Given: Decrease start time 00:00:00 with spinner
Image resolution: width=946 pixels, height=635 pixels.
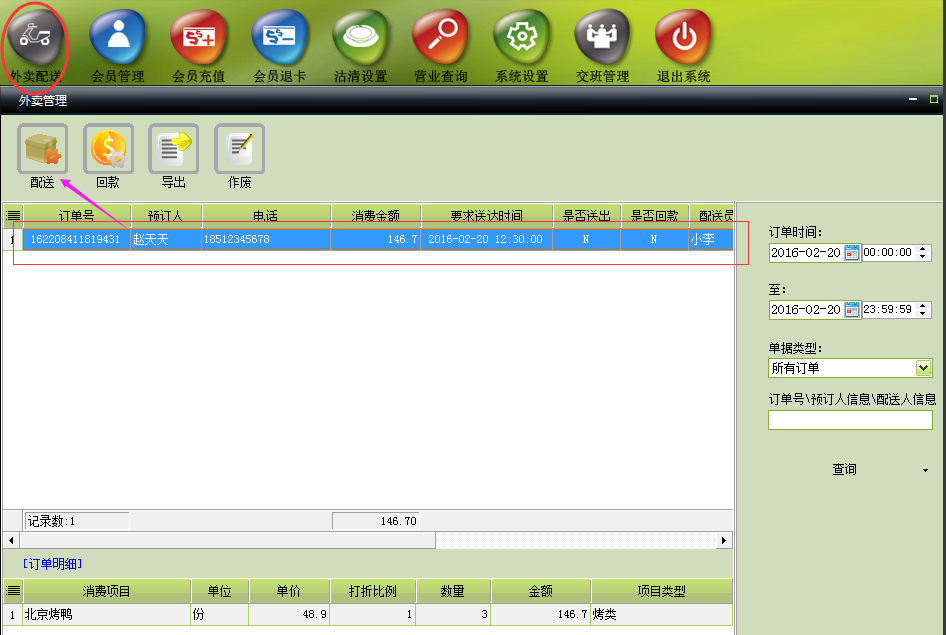Looking at the screenshot, I should click(922, 257).
